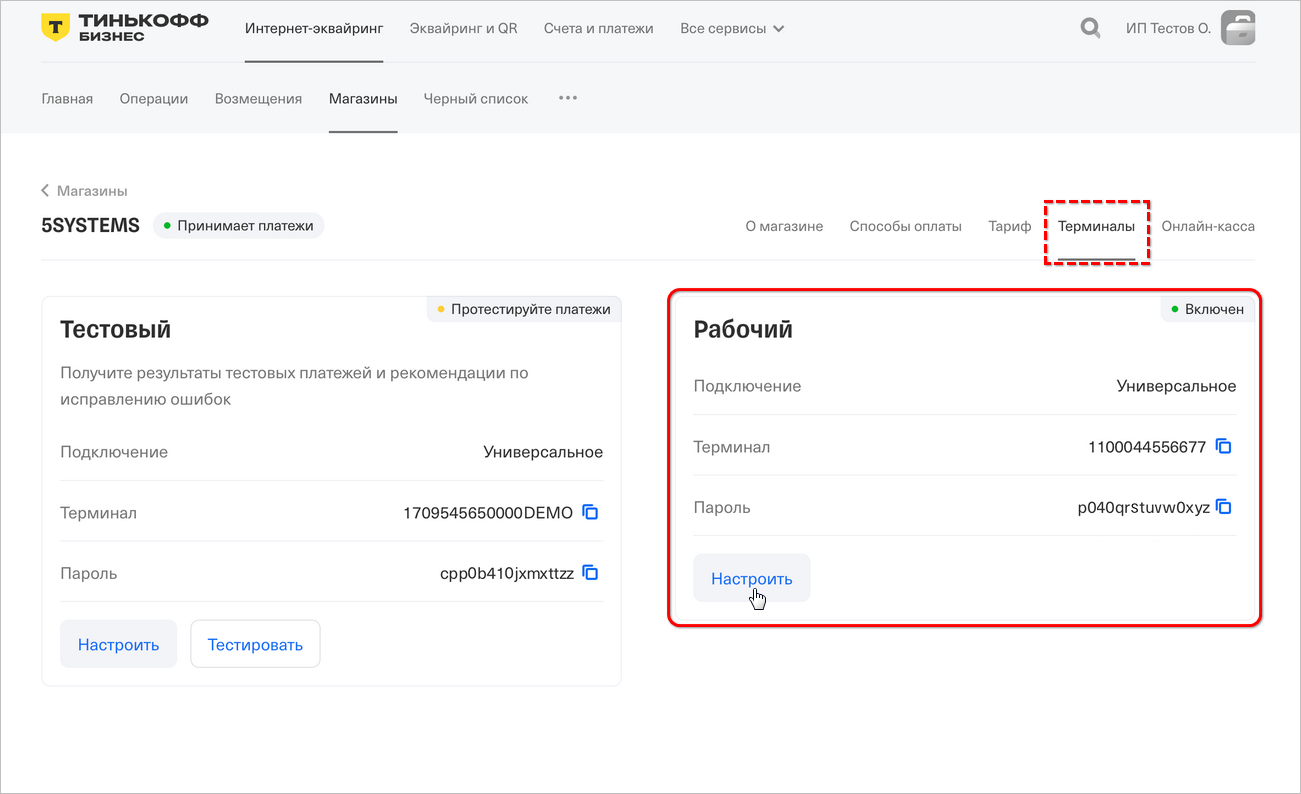The width and height of the screenshot is (1301, 794).
Task: Open the Интернет-эквайринг section
Action: [x=314, y=28]
